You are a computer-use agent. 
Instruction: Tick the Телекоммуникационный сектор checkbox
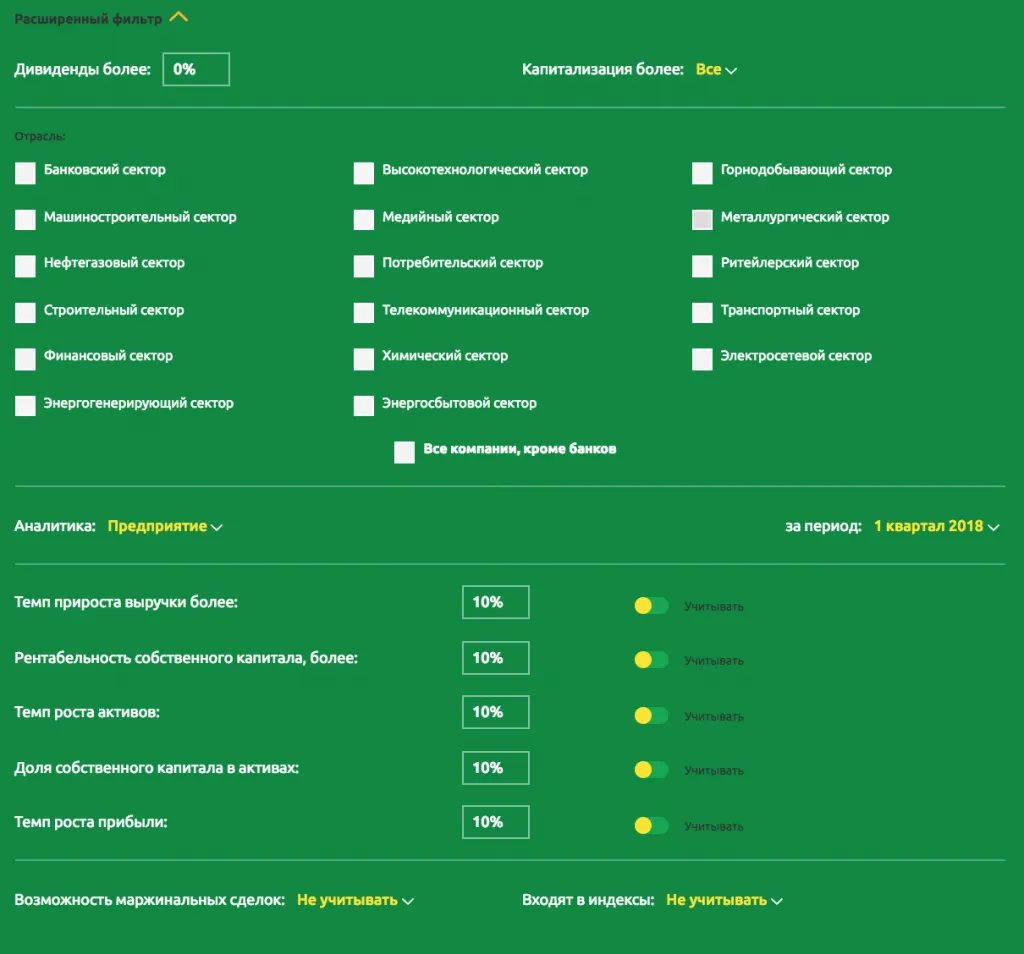coord(364,313)
